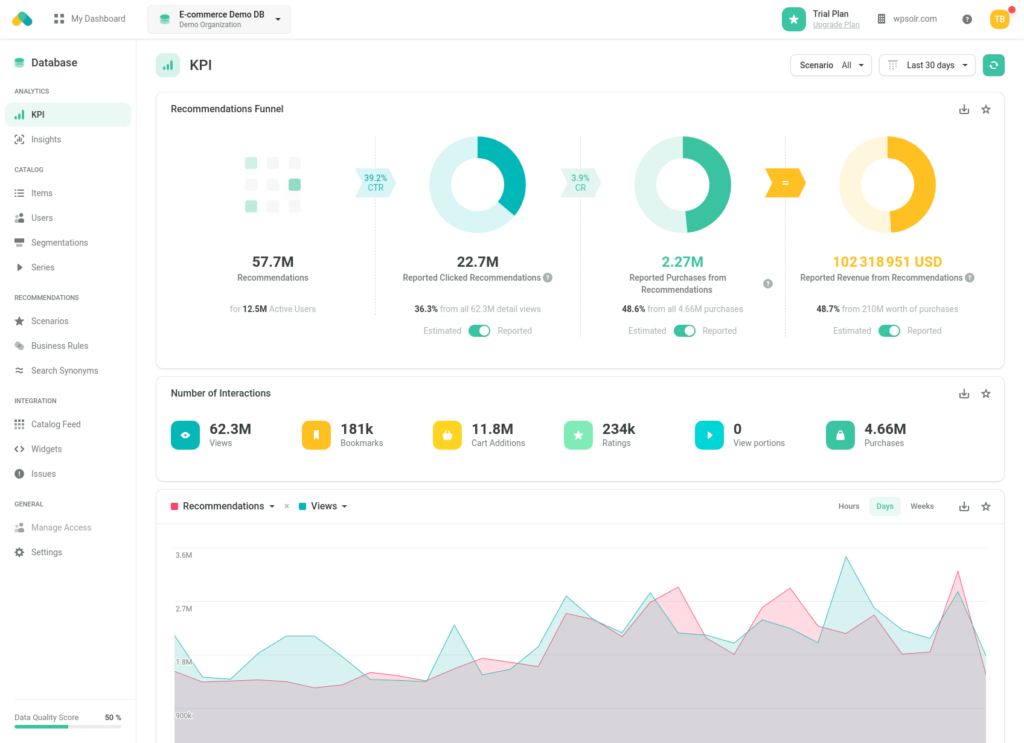
Task: Toggle Estimated/Reported for Clicked Recommendations
Action: pyautogui.click(x=479, y=331)
